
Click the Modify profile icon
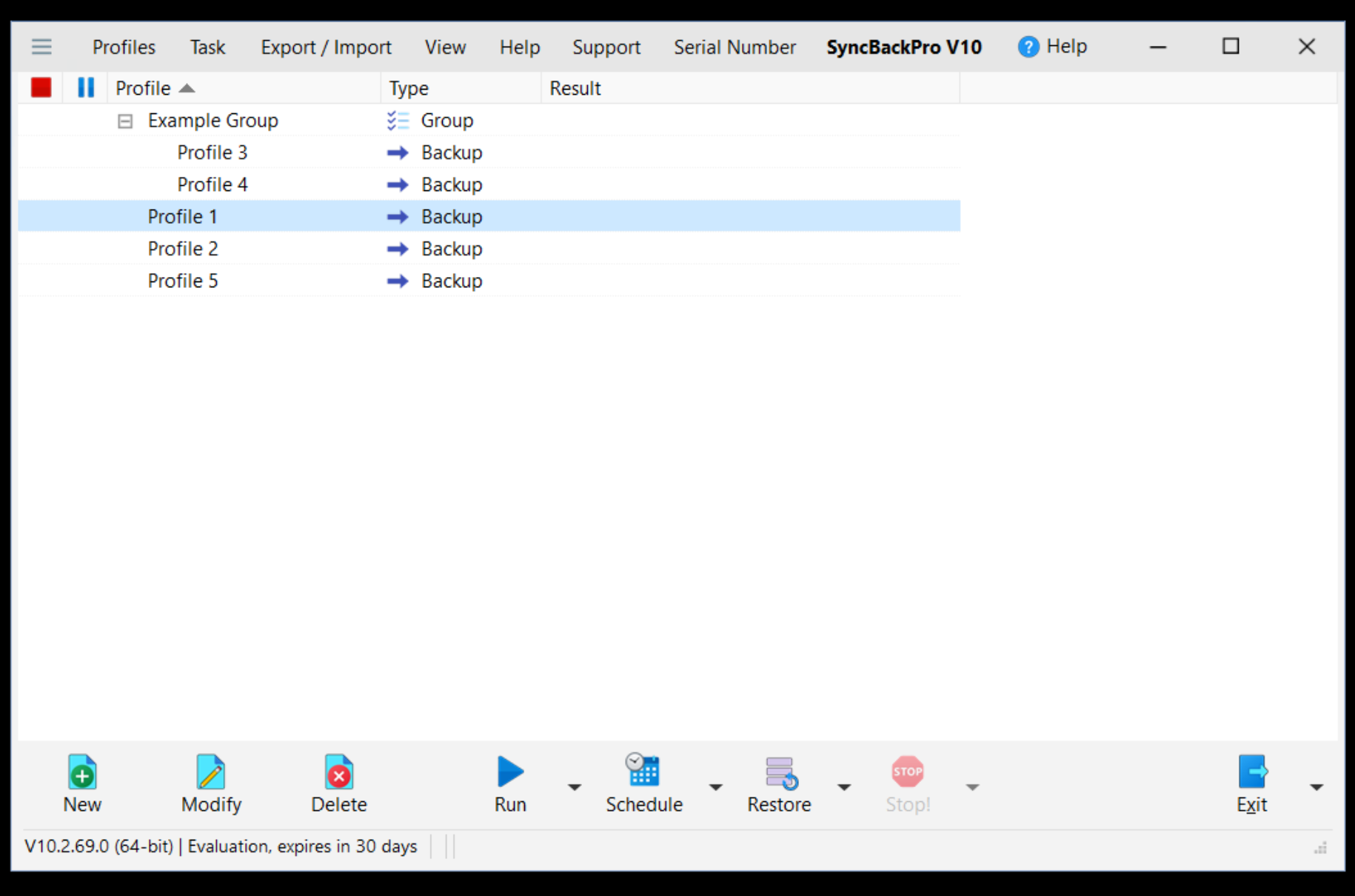point(211,772)
